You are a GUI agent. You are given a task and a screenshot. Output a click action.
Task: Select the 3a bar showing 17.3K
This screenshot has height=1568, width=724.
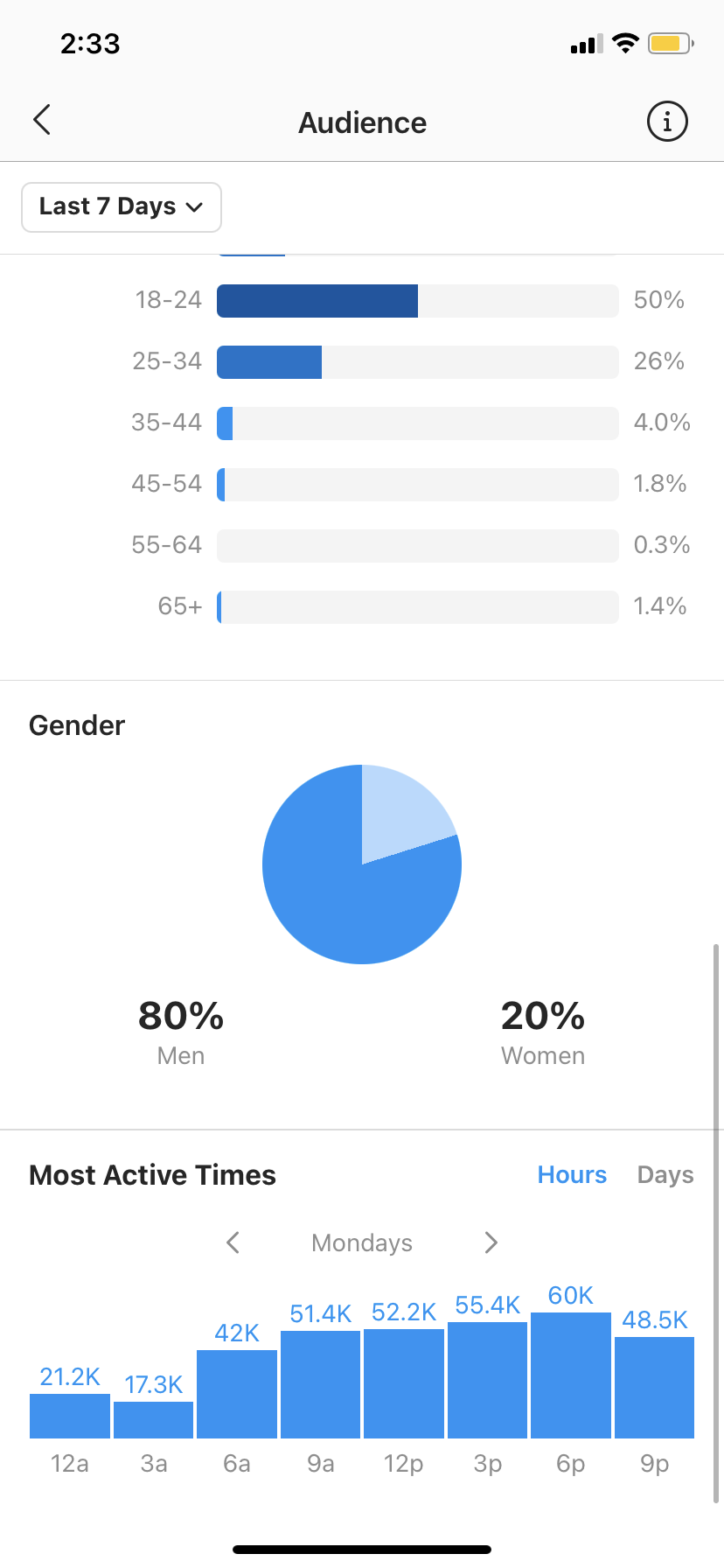(x=153, y=1419)
